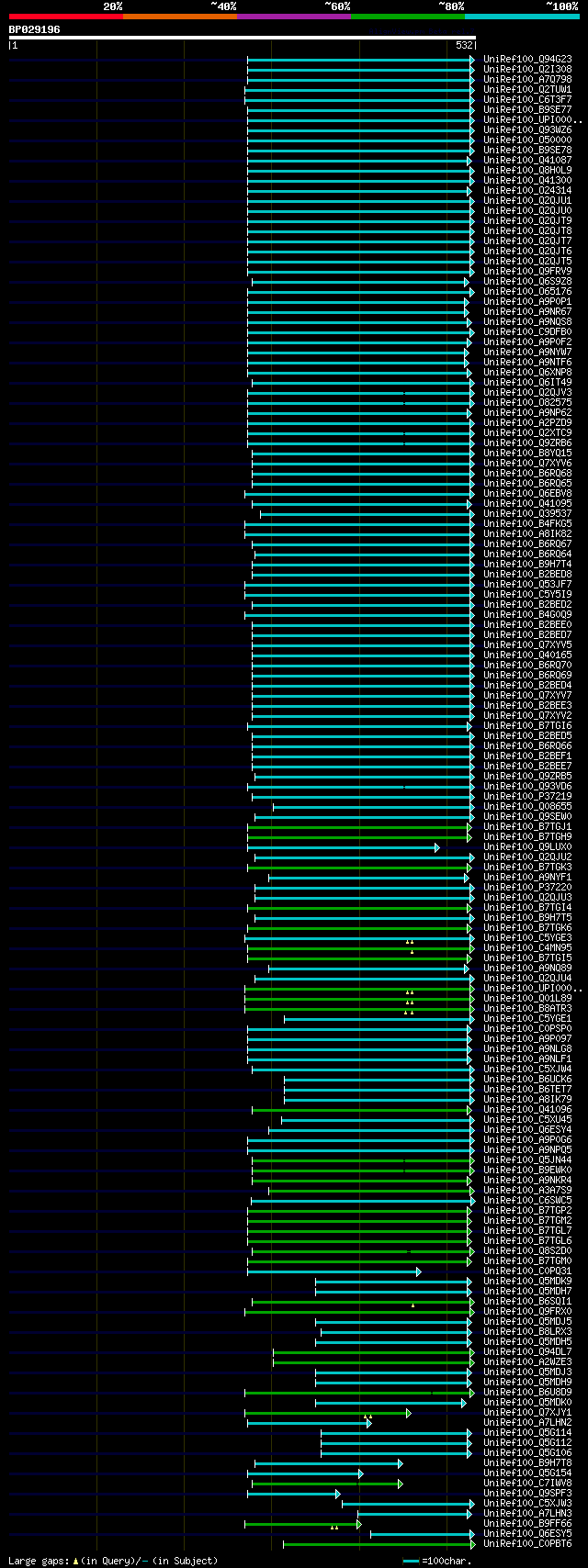
Task: Click the UniRef100_Q2QJU1 entry
Action: click(527, 200)
